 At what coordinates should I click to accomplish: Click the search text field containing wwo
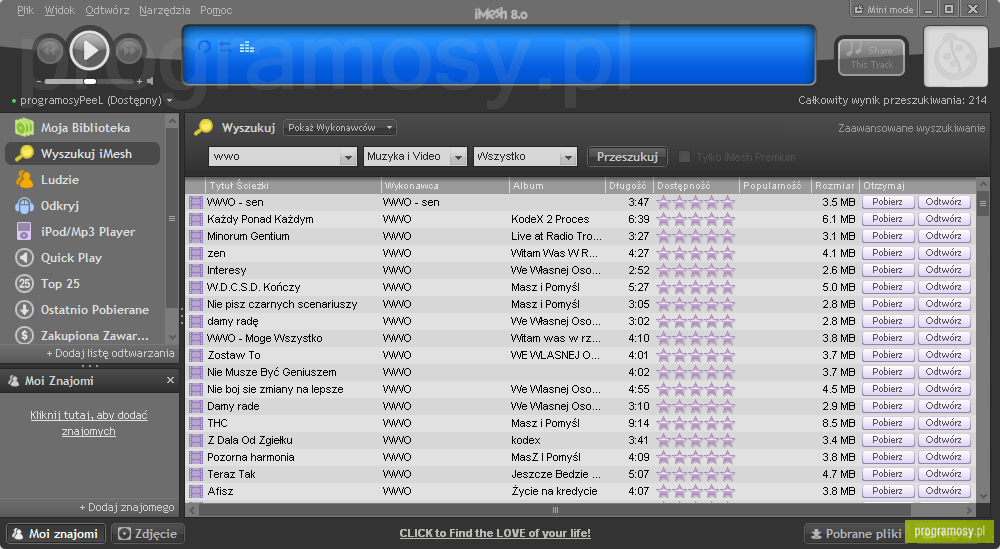[x=274, y=156]
